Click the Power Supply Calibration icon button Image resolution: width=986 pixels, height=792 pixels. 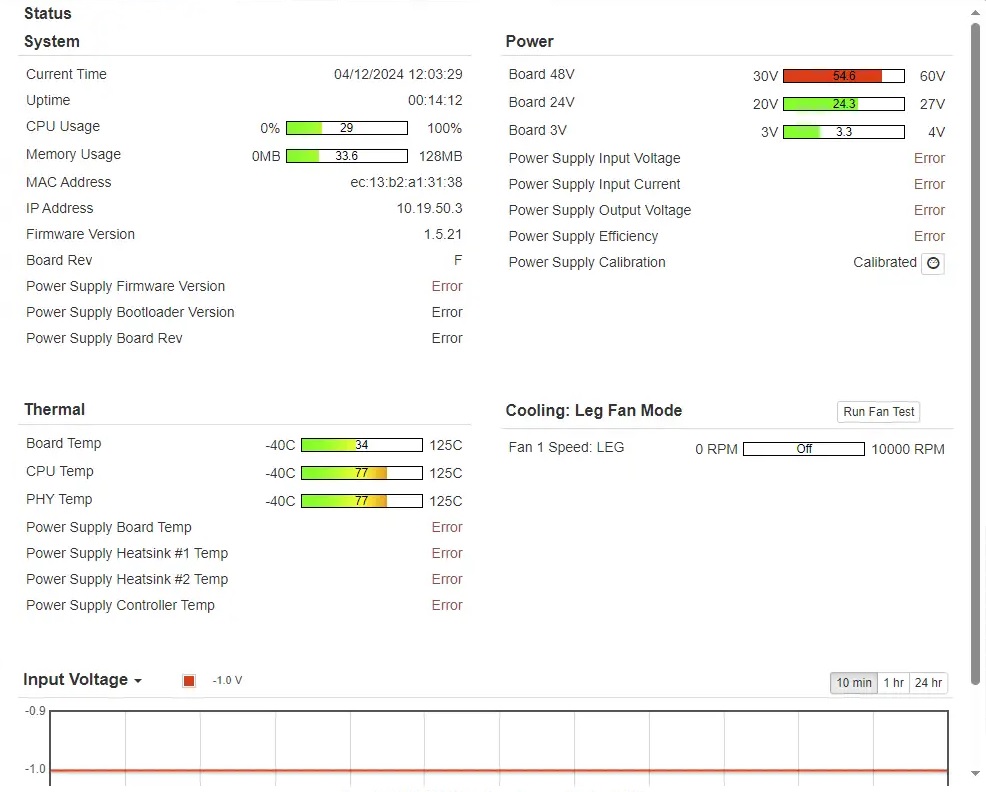coord(932,263)
